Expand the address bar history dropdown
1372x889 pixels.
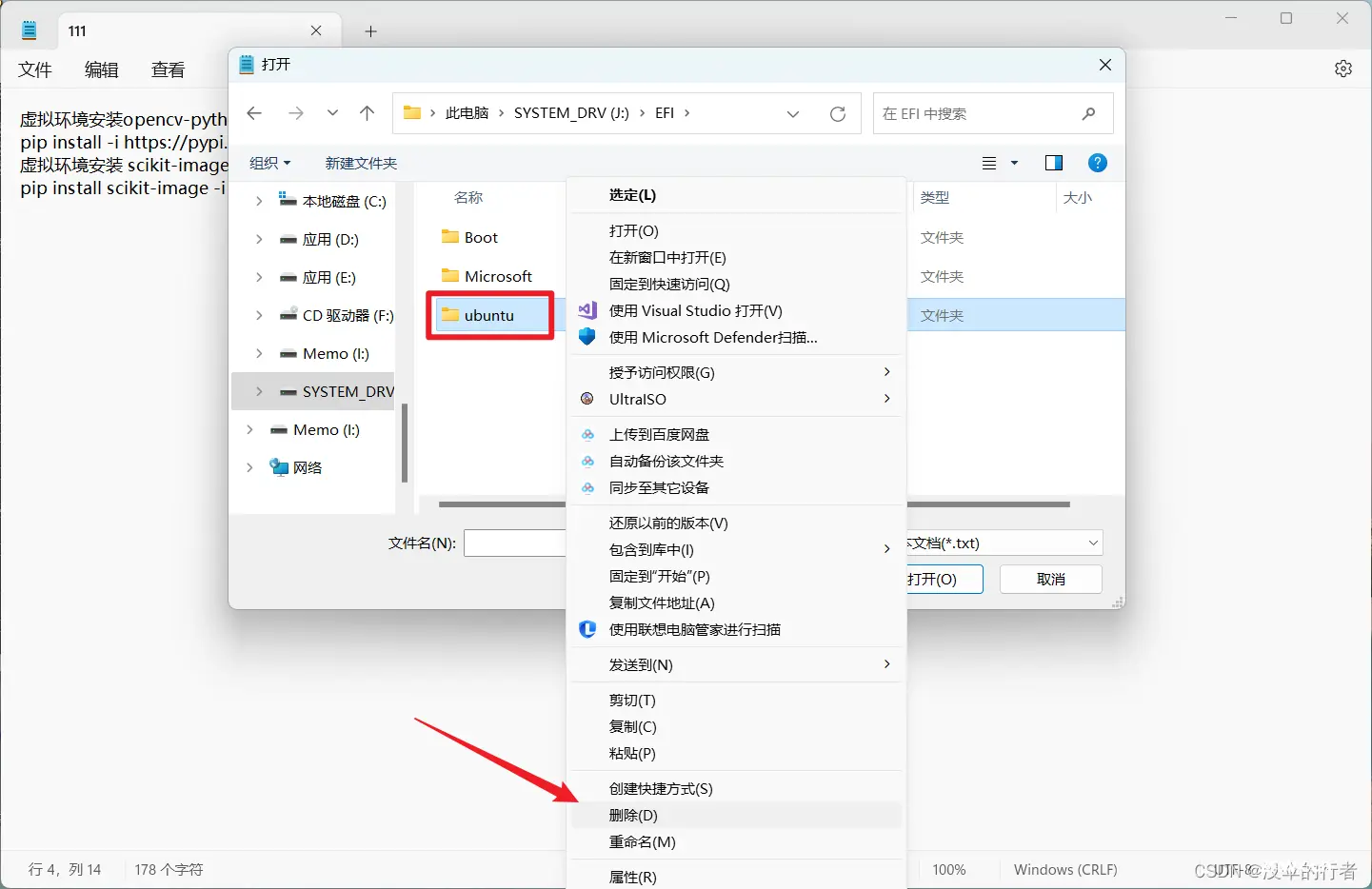793,114
